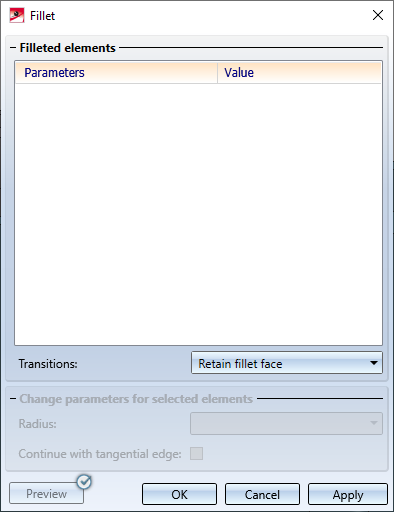Close the Fillet dialog with the X

coord(378,15)
